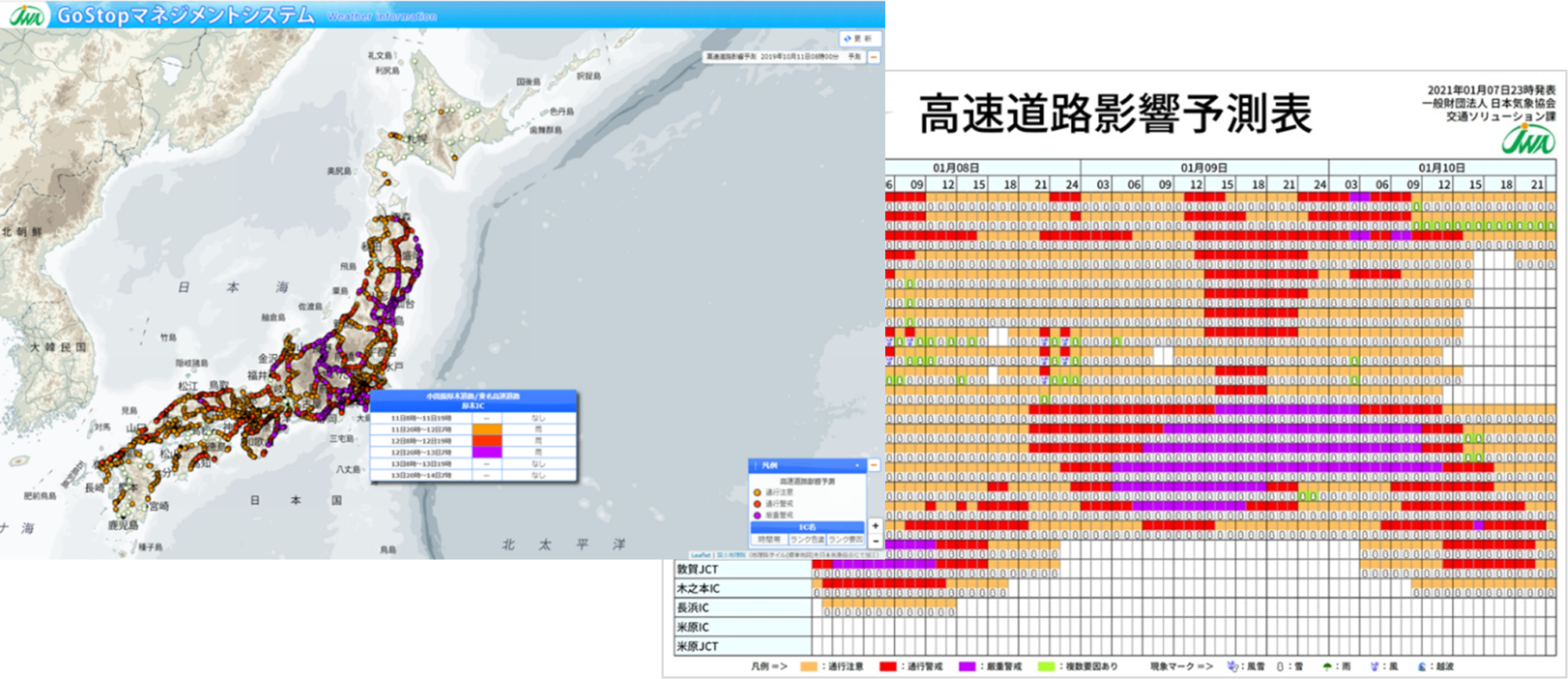
Task: Click the GoStopマネジメントシステム title text
Action: [185, 15]
